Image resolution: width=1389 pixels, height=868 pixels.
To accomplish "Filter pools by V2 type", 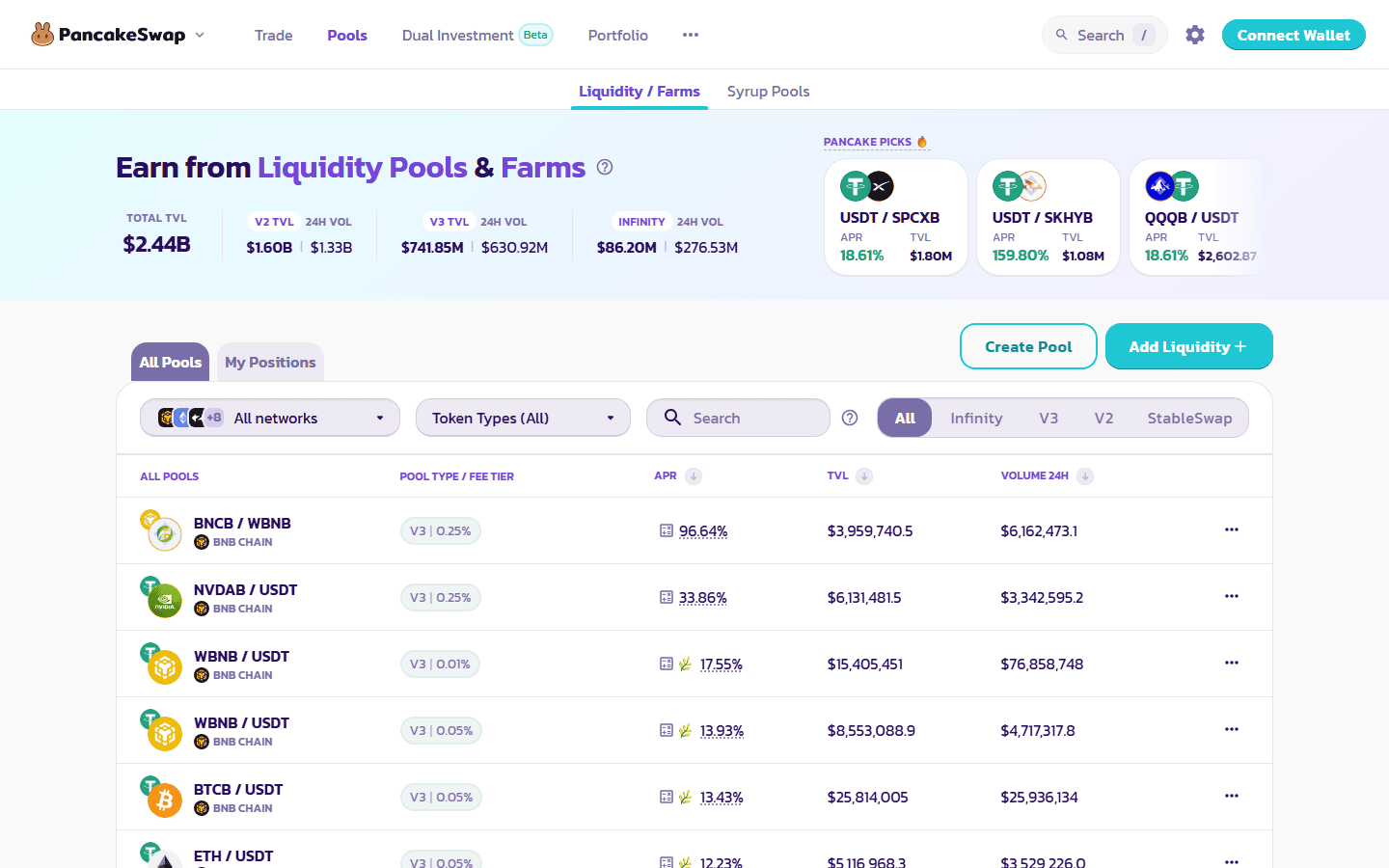I will pyautogui.click(x=1103, y=418).
